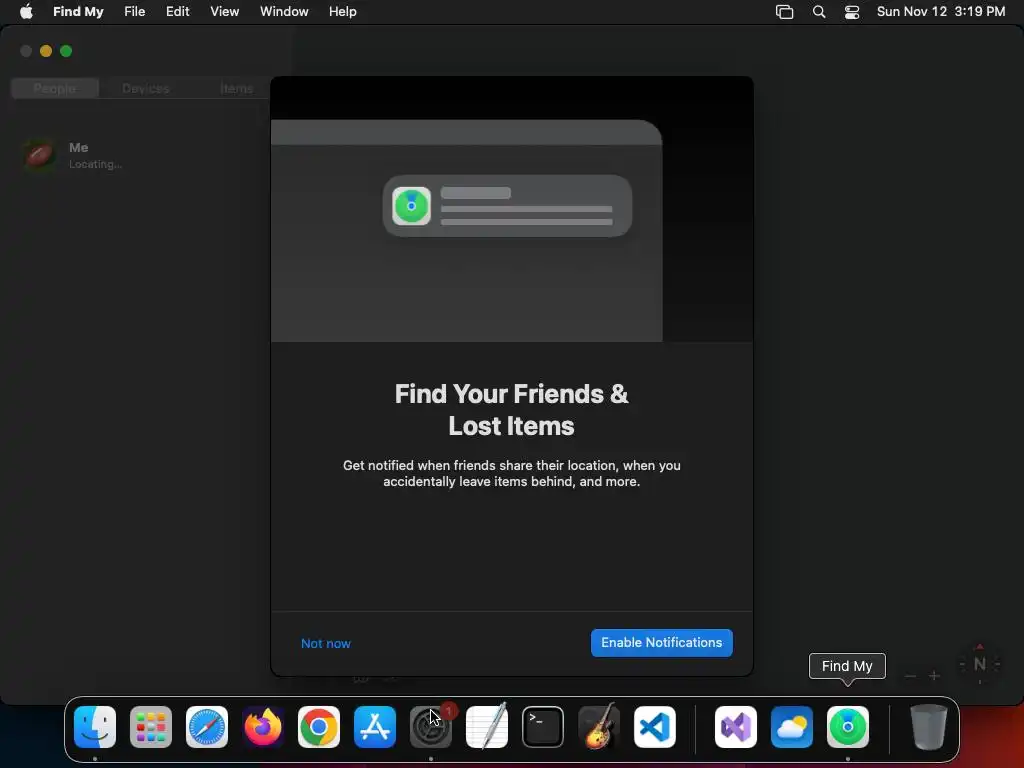Open Trash from the Dock
Viewport: 1024px width, 768px height.
(928, 727)
